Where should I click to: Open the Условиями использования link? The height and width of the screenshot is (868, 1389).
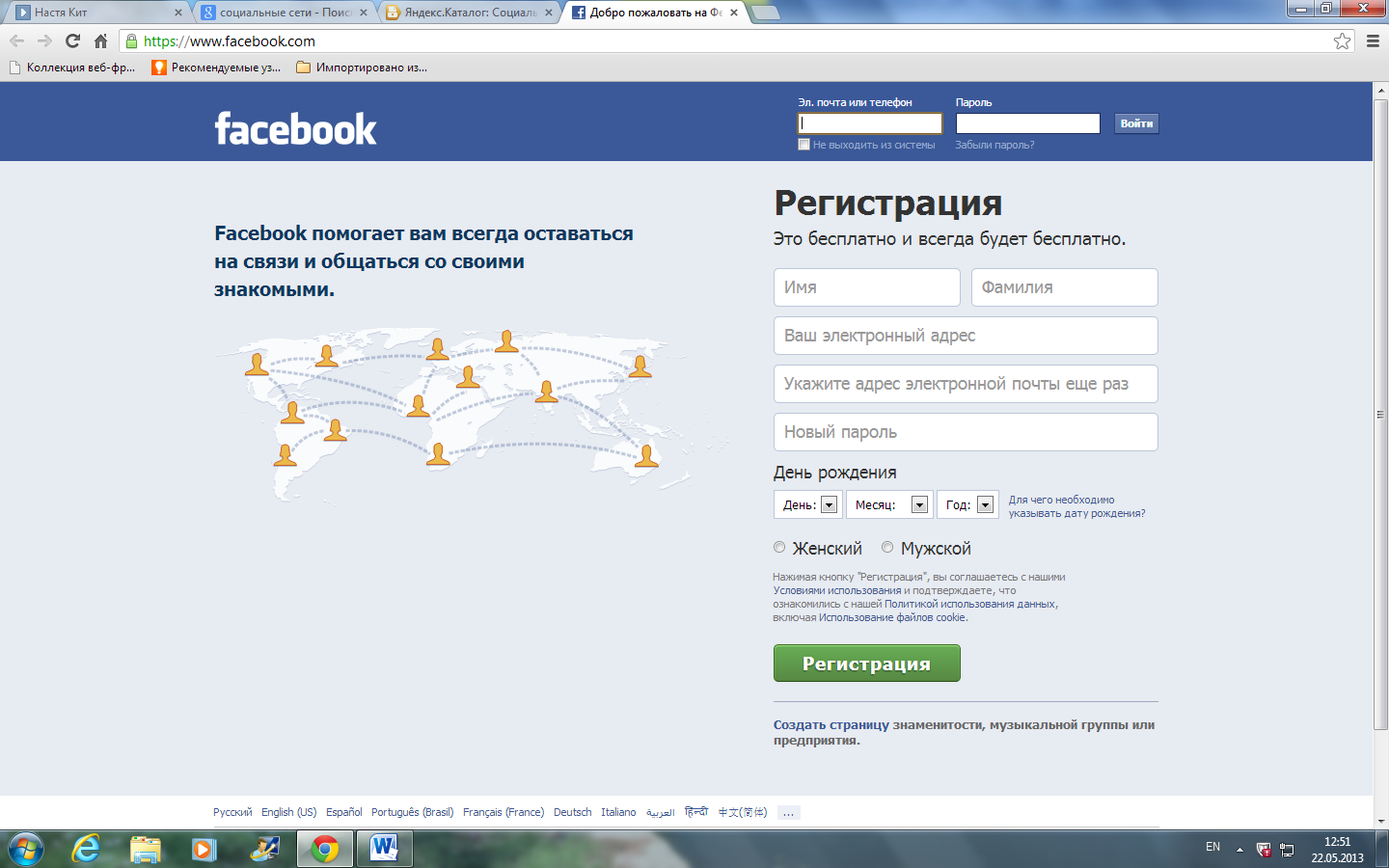point(837,590)
